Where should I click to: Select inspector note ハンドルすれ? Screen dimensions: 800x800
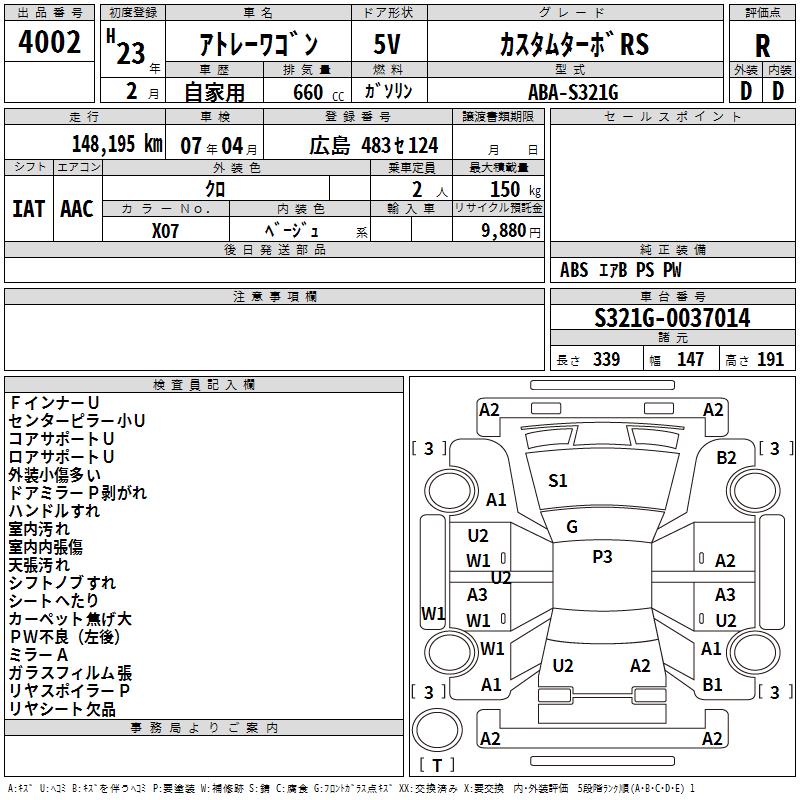[x=54, y=511]
